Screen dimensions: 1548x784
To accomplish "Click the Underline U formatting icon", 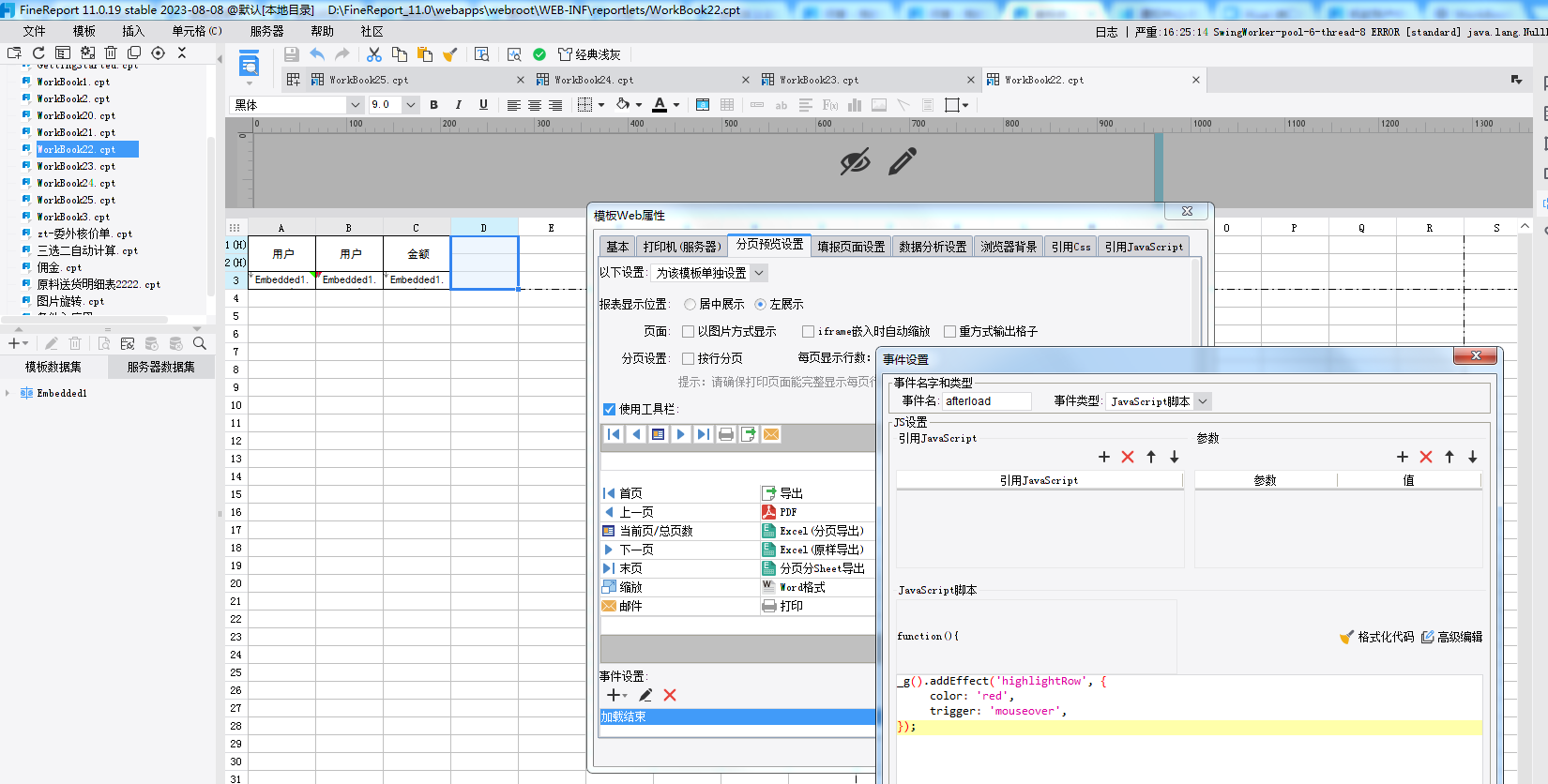I will point(483,105).
